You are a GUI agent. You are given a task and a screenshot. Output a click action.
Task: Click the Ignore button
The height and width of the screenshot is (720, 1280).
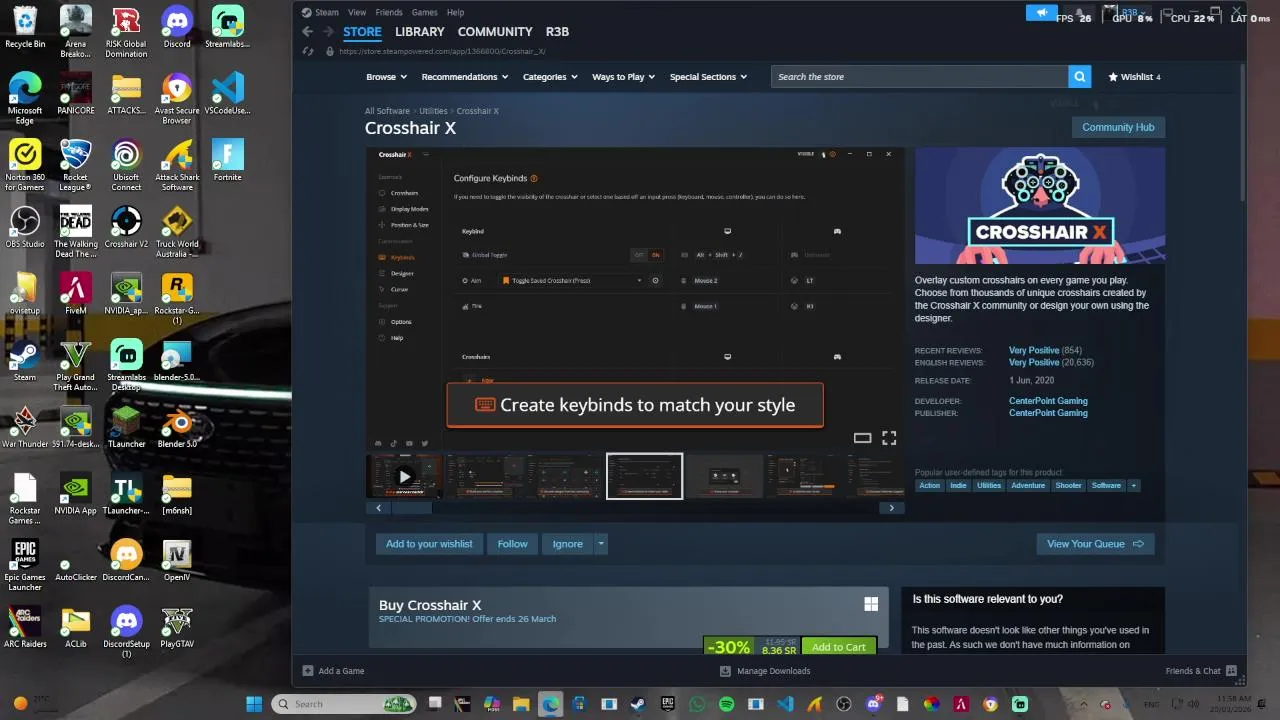click(x=567, y=544)
